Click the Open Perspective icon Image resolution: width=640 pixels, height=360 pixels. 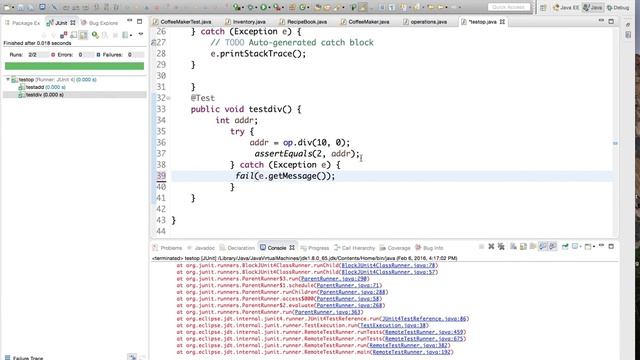click(x=543, y=8)
